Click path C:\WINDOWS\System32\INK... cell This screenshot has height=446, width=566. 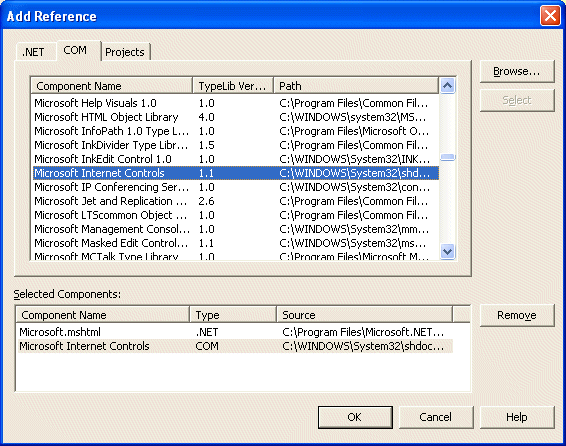[x=354, y=159]
